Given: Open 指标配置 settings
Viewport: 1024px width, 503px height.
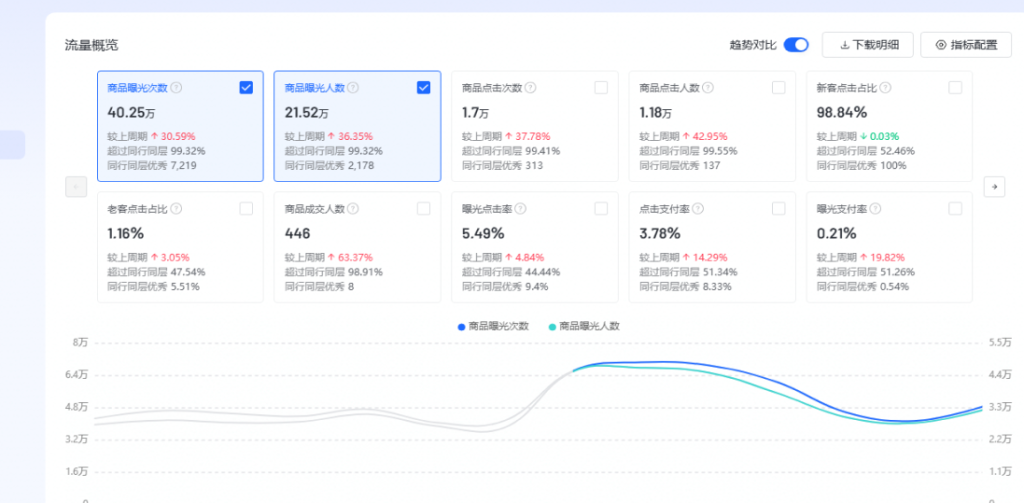Looking at the screenshot, I should point(965,45).
